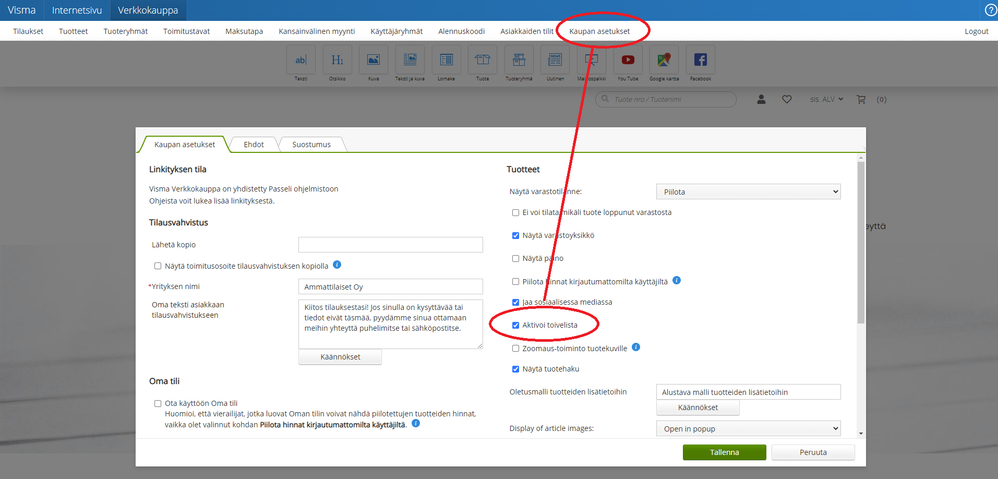Enable Piilota hinnat kirjautumattomilta käyttäjiltä
Image resolution: width=998 pixels, height=479 pixels.
click(x=516, y=281)
